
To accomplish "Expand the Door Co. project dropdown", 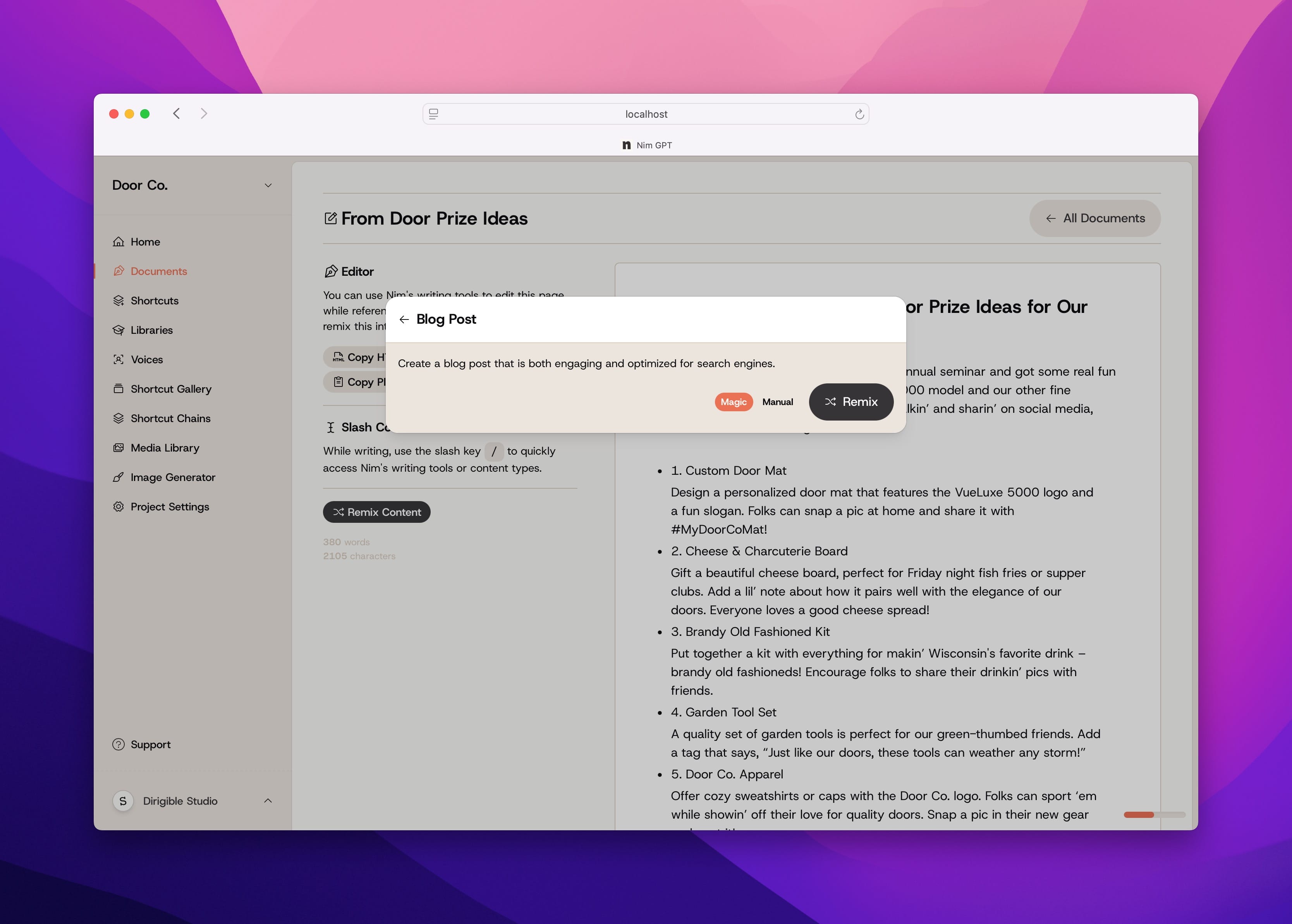I will [268, 185].
